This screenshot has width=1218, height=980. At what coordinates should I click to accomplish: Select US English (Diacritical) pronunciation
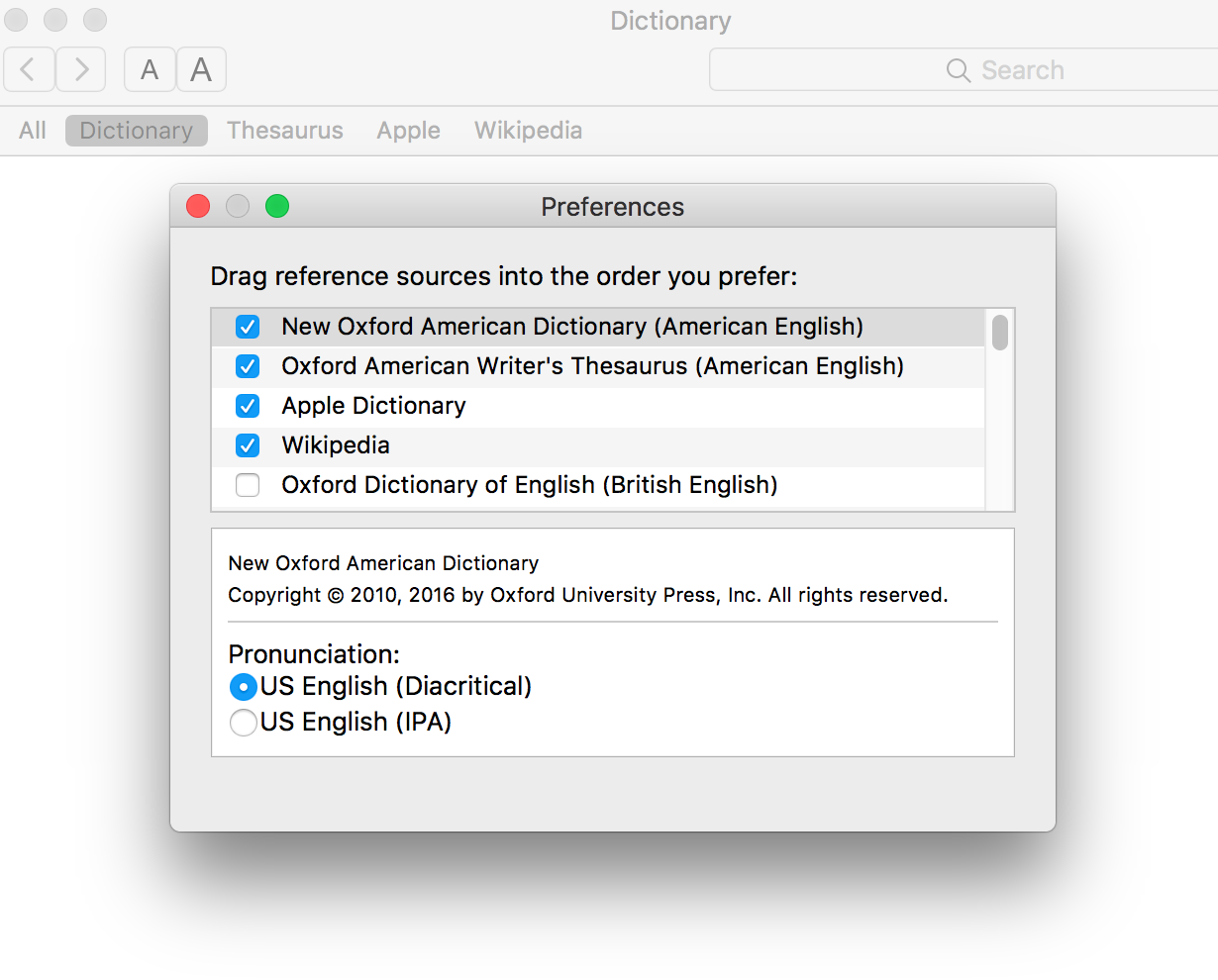click(x=244, y=687)
